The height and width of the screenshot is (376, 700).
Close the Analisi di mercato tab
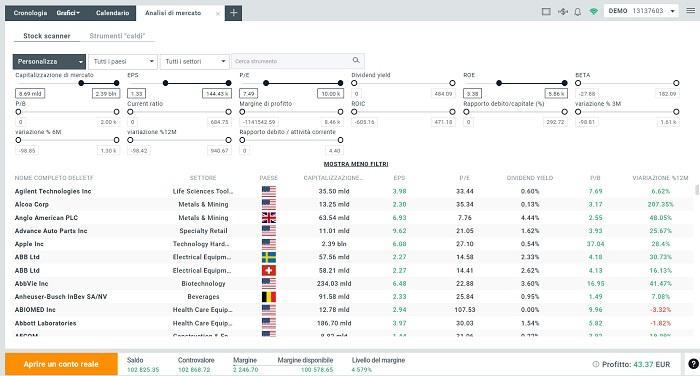click(218, 13)
